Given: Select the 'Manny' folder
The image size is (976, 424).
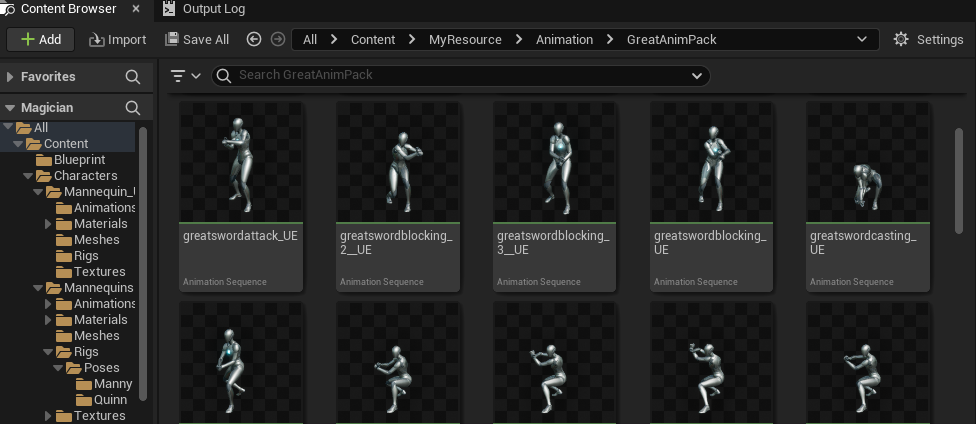Looking at the screenshot, I should point(113,384).
